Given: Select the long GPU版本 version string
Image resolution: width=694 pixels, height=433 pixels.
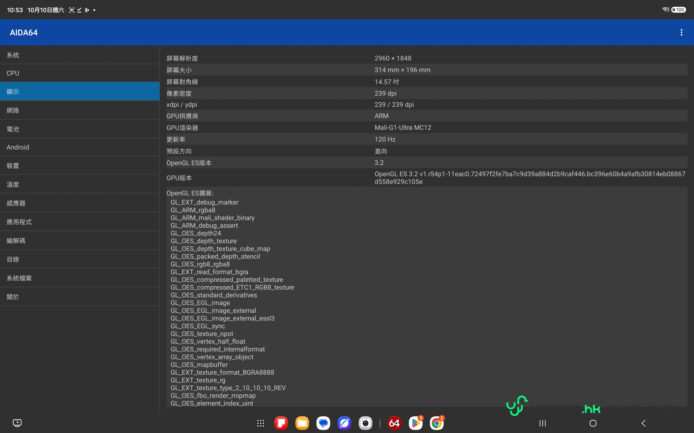Looking at the screenshot, I should [x=530, y=178].
